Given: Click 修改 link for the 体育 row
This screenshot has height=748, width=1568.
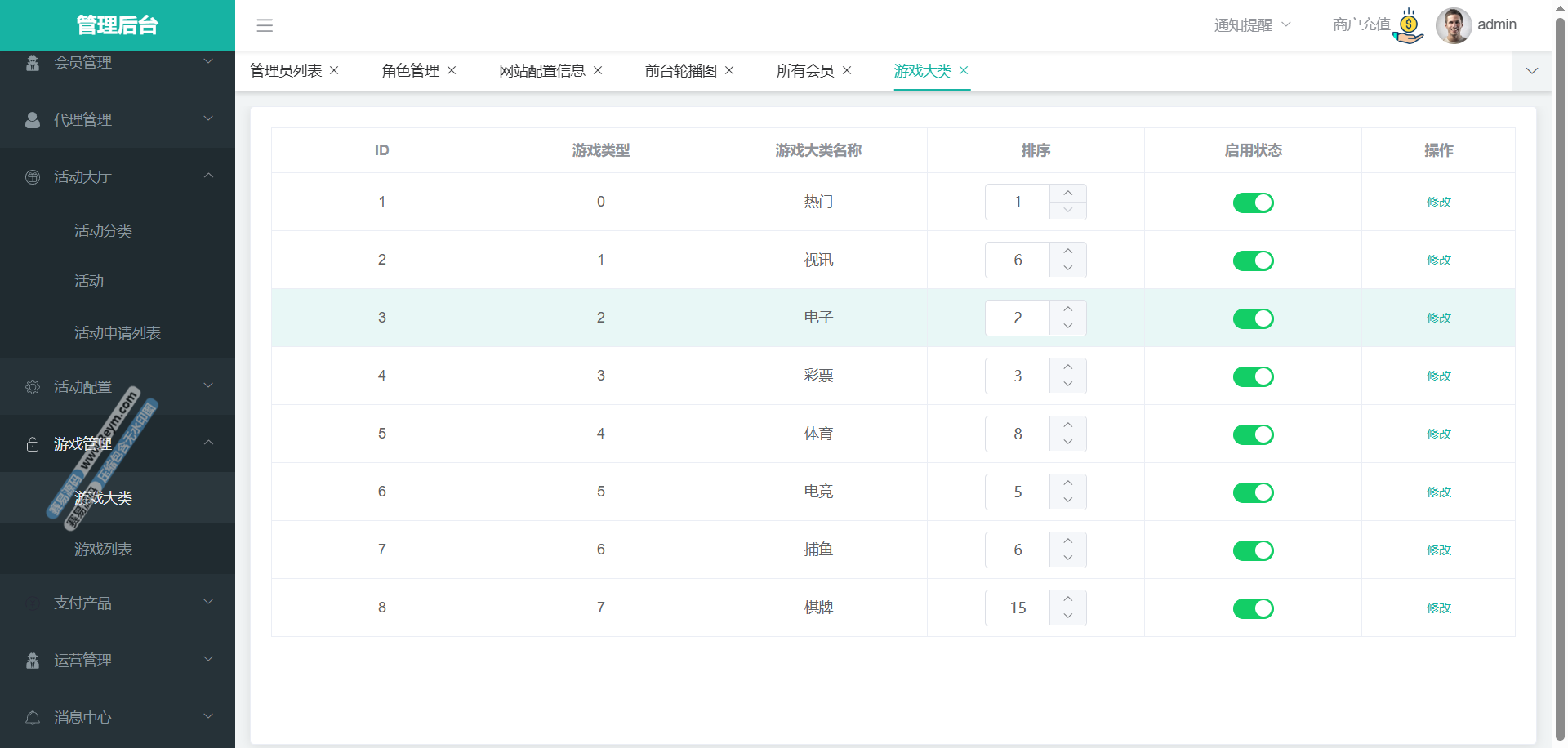Looking at the screenshot, I should pos(1438,434).
